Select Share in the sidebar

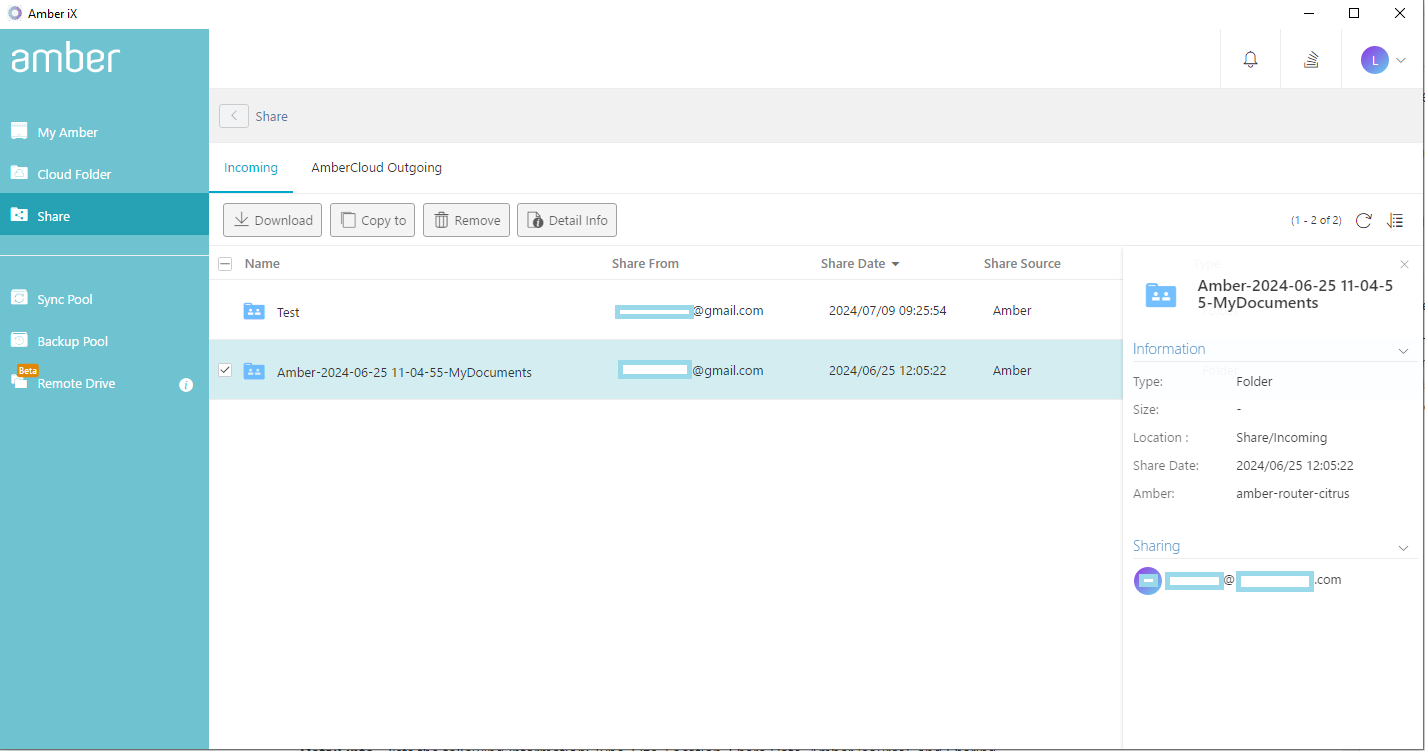tap(104, 215)
